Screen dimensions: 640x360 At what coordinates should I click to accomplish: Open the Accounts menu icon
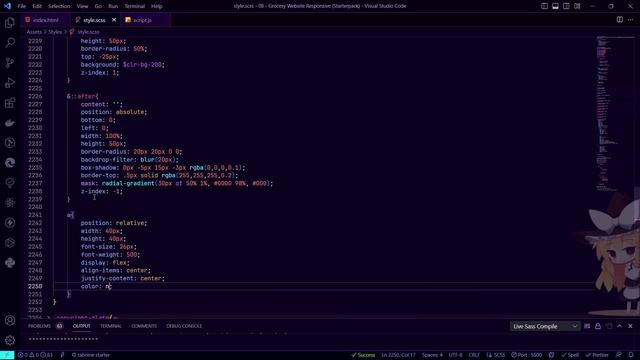pos(10,320)
